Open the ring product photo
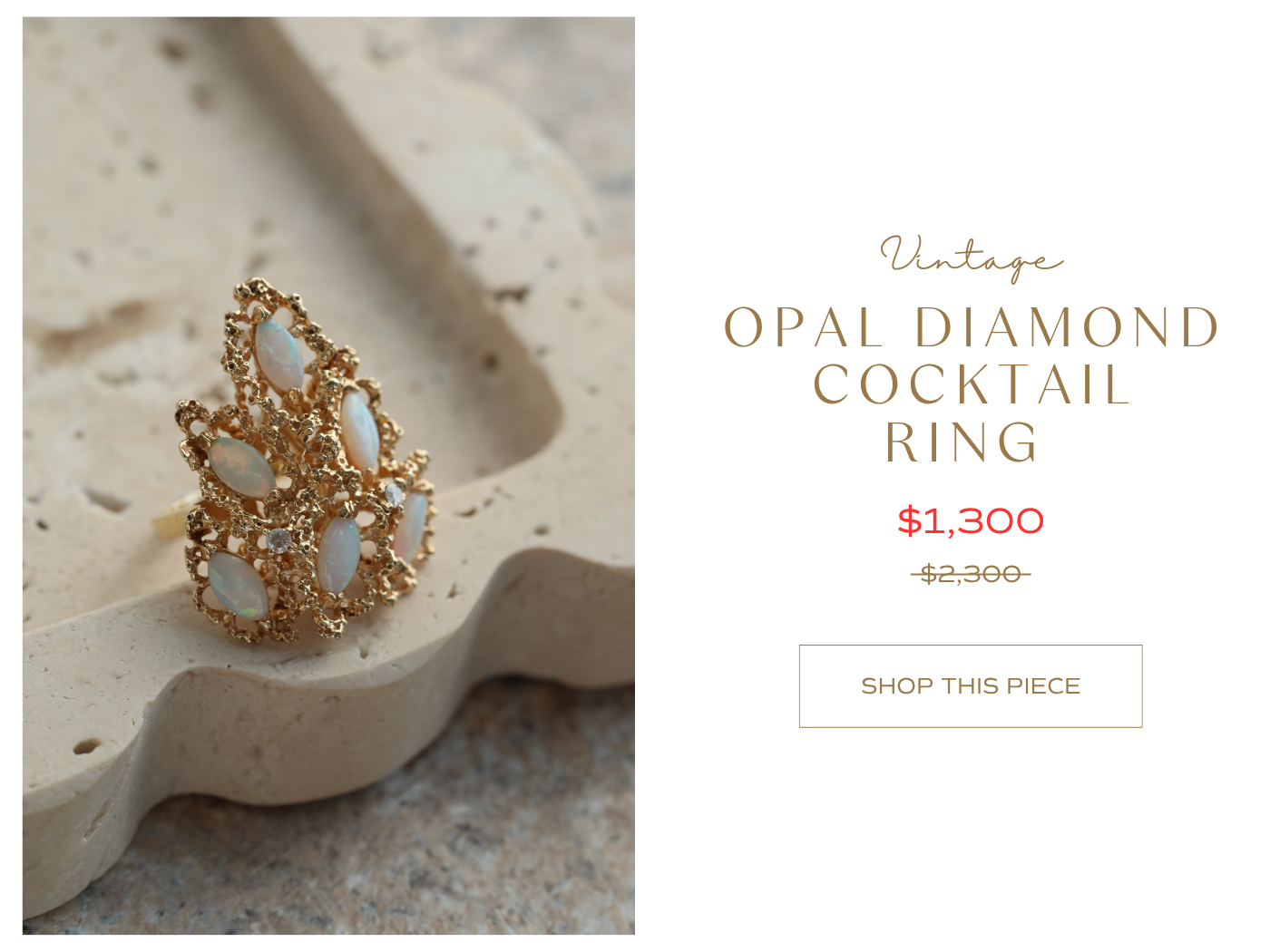Image resolution: width=1270 pixels, height=952 pixels. [328, 475]
